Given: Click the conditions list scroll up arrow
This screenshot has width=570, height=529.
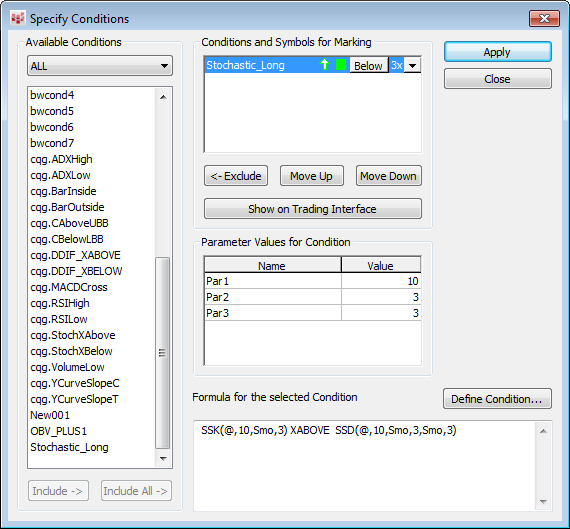Looking at the screenshot, I should click(163, 97).
